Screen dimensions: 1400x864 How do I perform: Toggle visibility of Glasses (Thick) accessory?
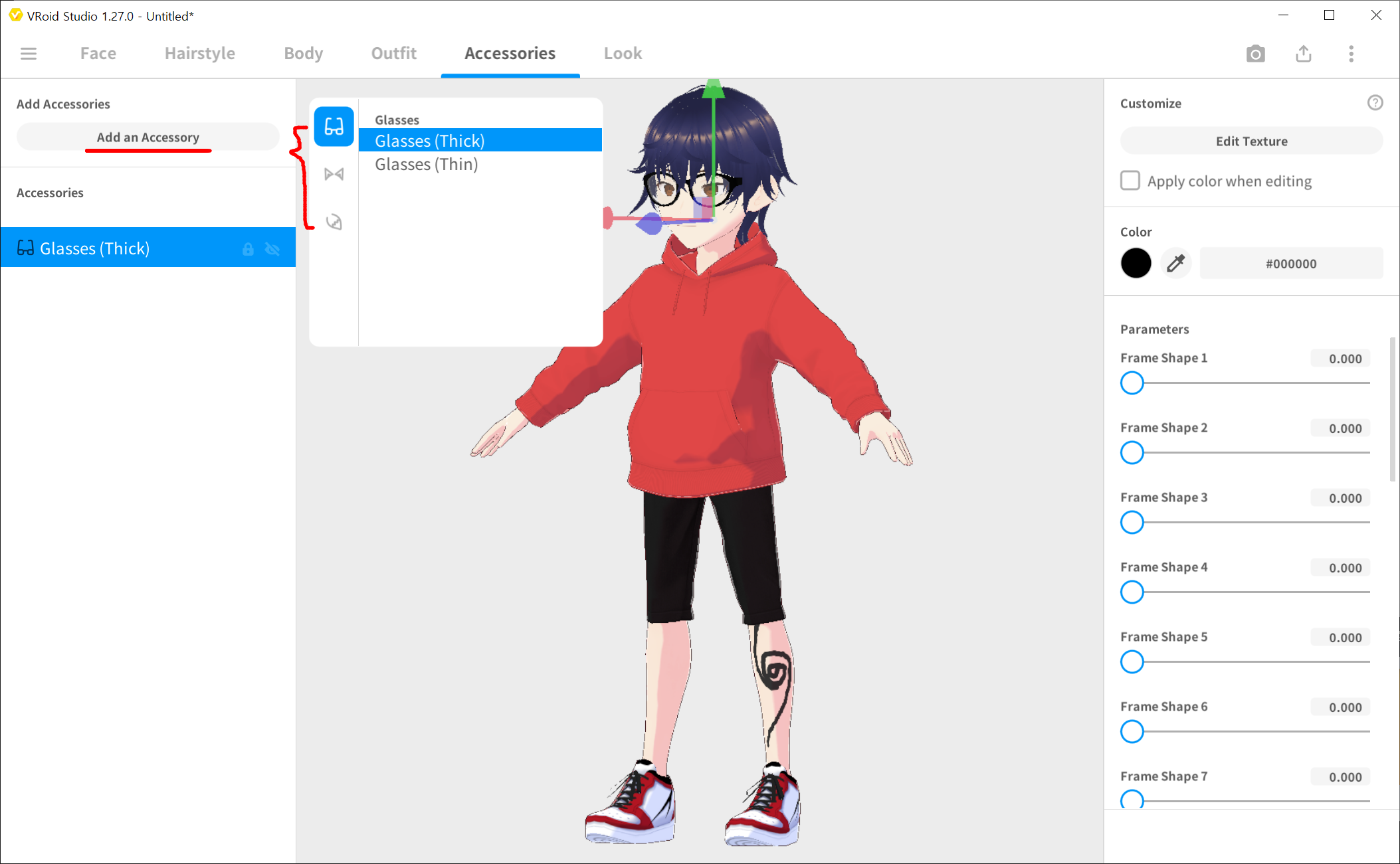[272, 249]
